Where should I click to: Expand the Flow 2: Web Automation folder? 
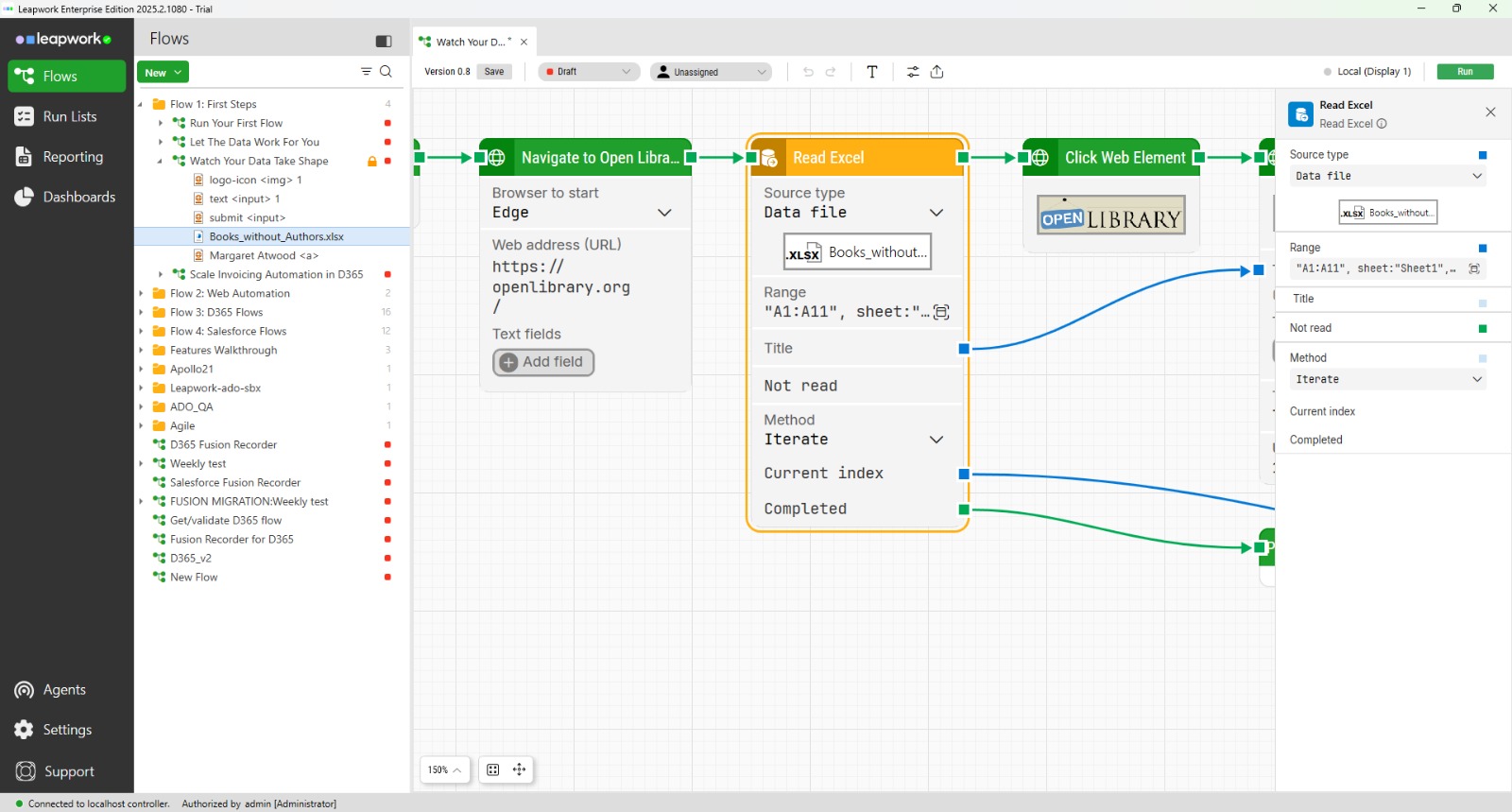coord(141,293)
